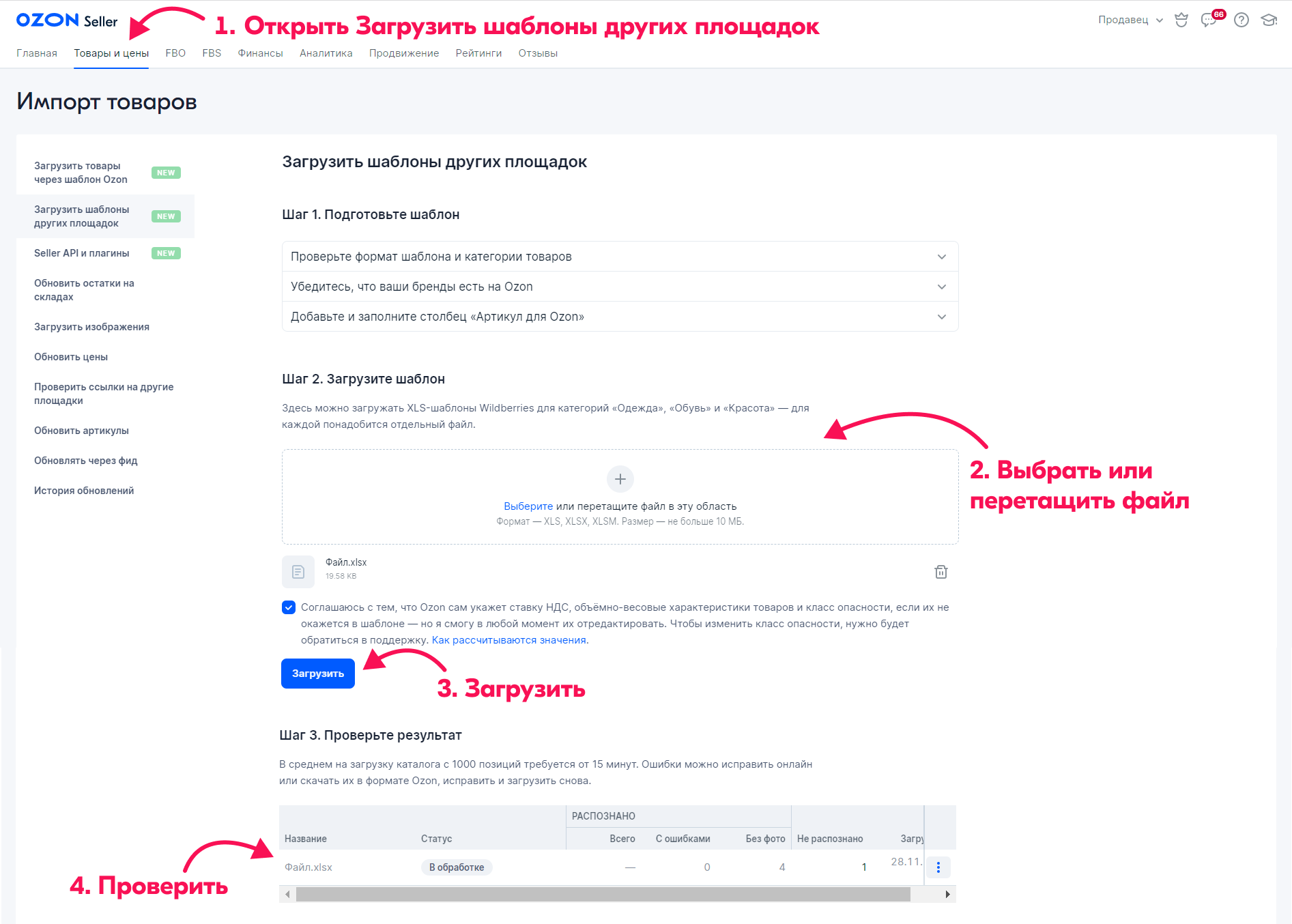Click the Статус column header
Image resolution: width=1292 pixels, height=924 pixels.
[437, 839]
